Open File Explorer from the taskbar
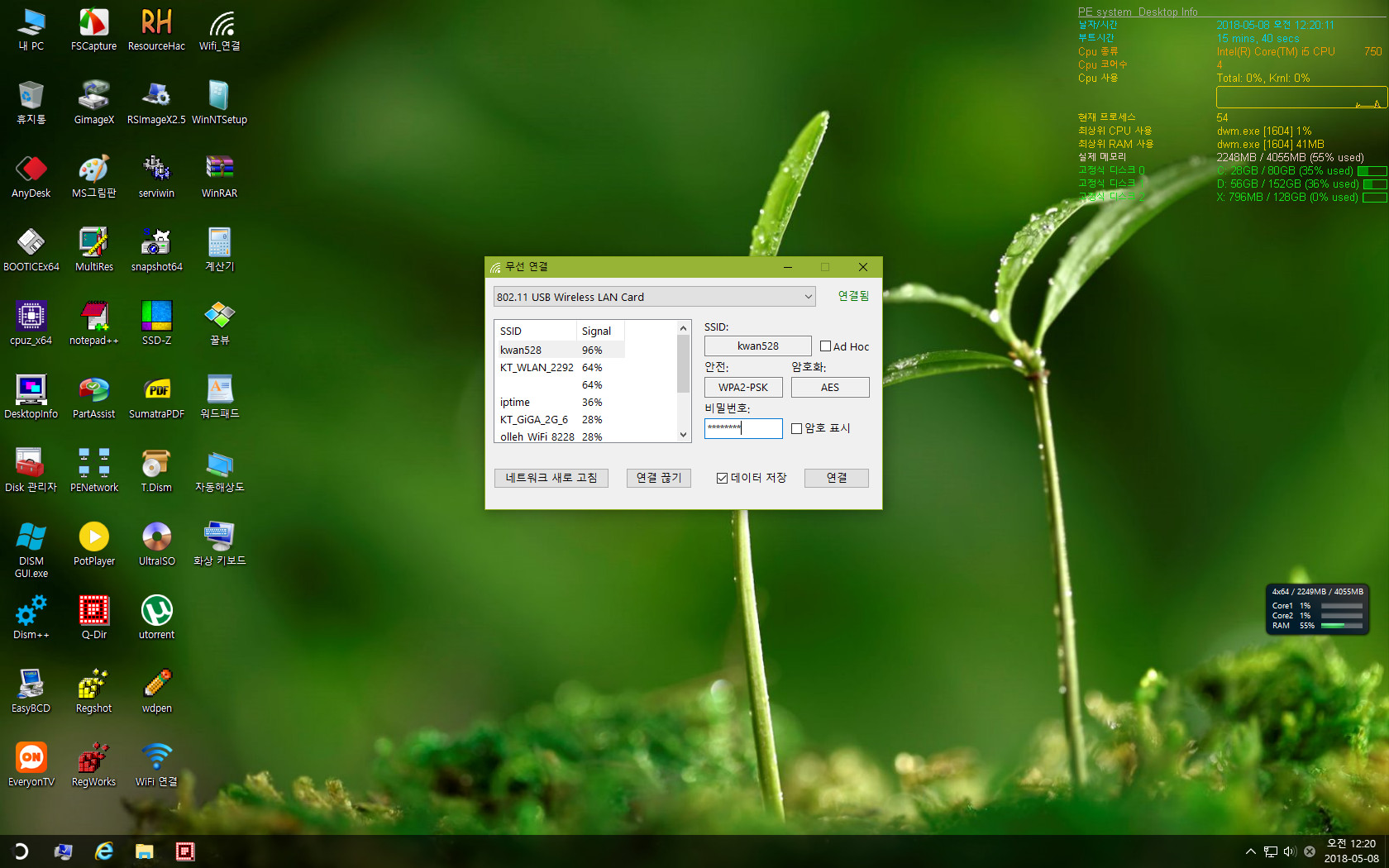1389x868 pixels. (145, 851)
